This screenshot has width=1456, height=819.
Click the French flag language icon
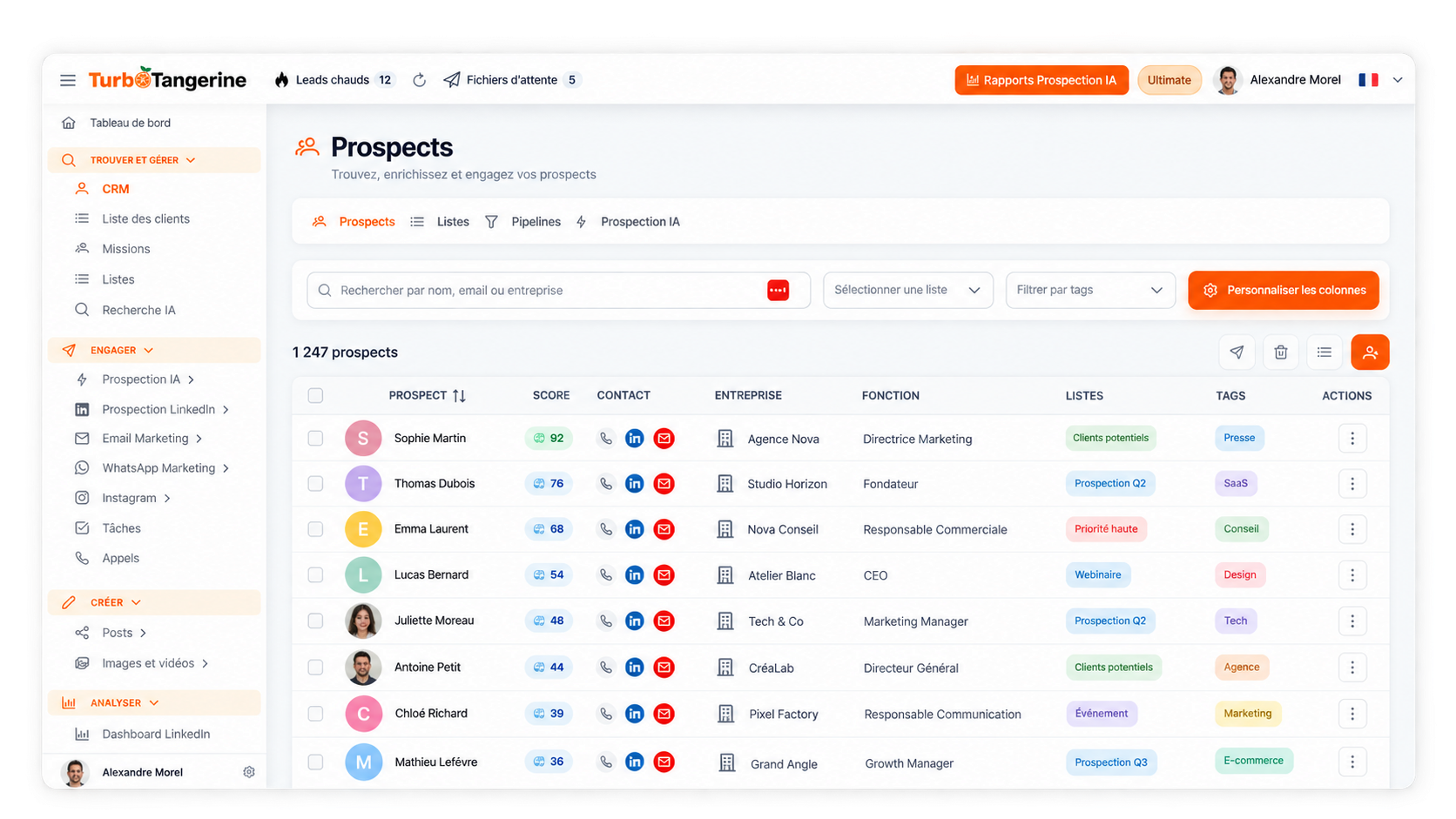click(x=1368, y=80)
